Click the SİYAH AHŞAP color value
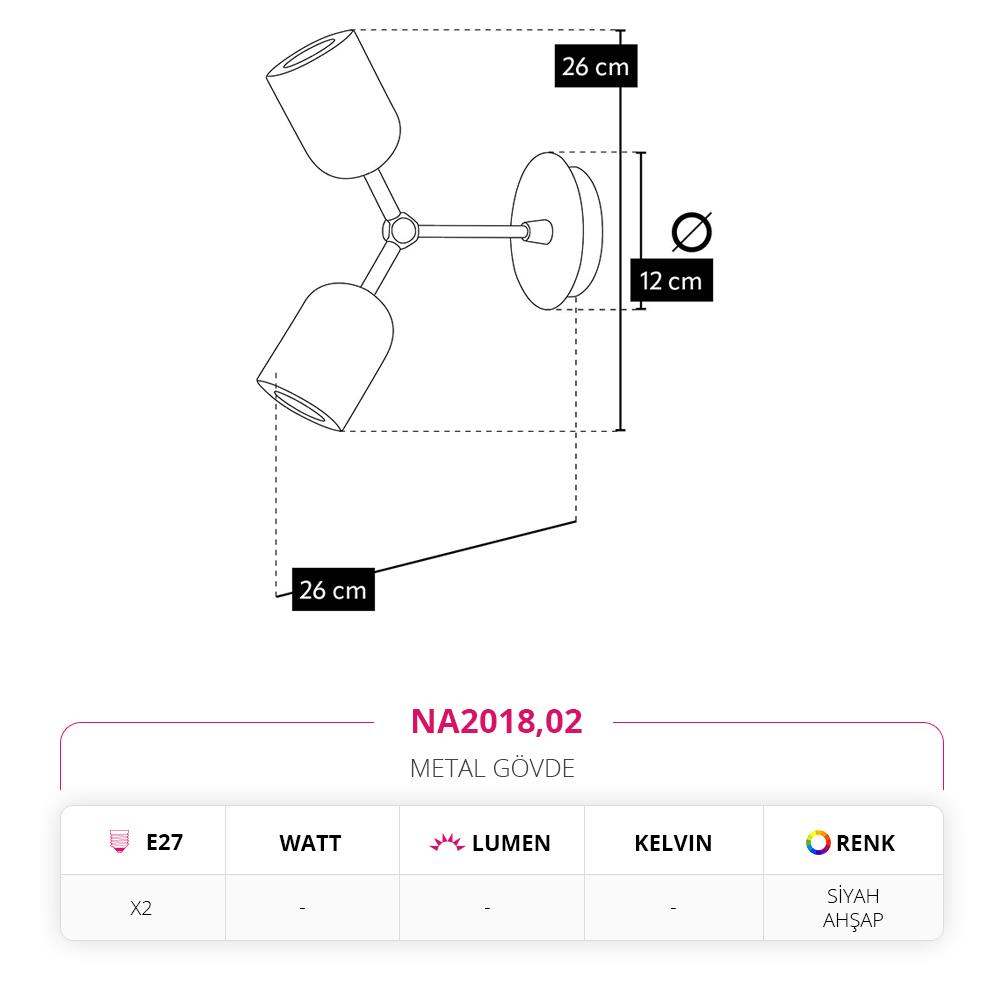This screenshot has width=1000, height=1000. click(853, 908)
